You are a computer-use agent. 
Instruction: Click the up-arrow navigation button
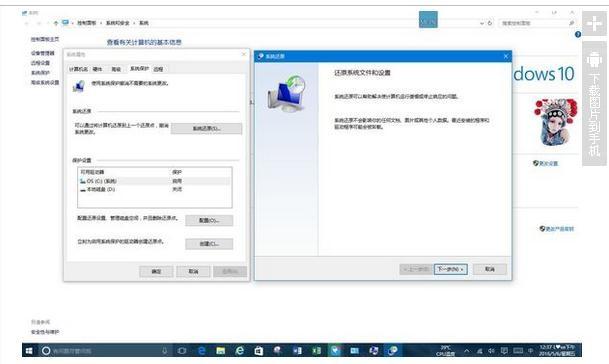coord(56,23)
